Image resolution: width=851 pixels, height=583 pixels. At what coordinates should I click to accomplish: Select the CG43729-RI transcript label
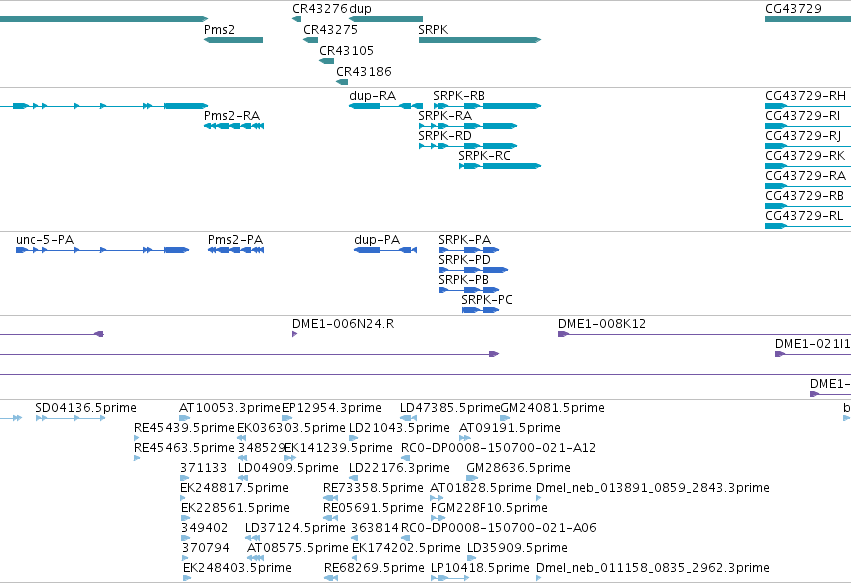(x=803, y=116)
